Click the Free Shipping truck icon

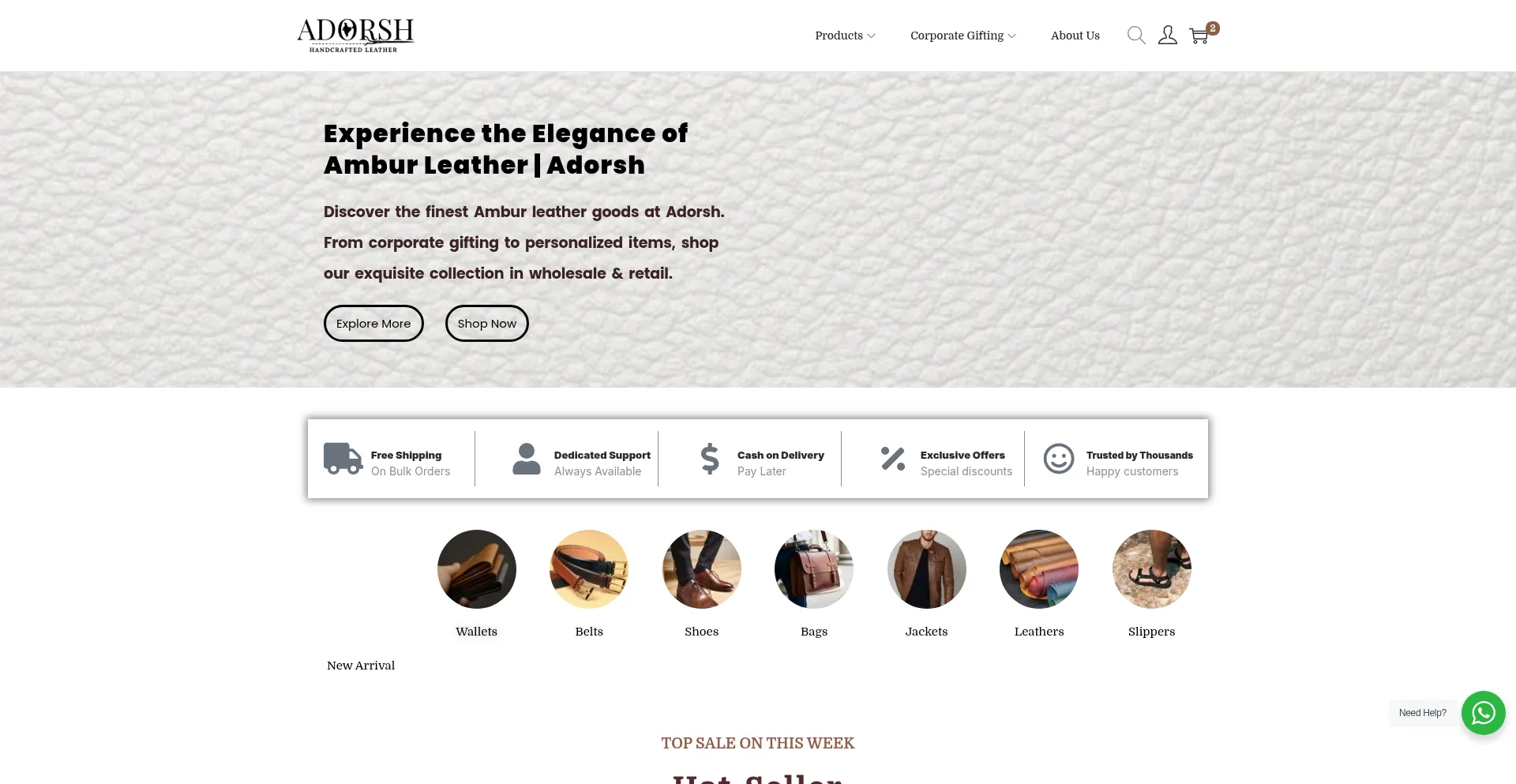tap(343, 459)
